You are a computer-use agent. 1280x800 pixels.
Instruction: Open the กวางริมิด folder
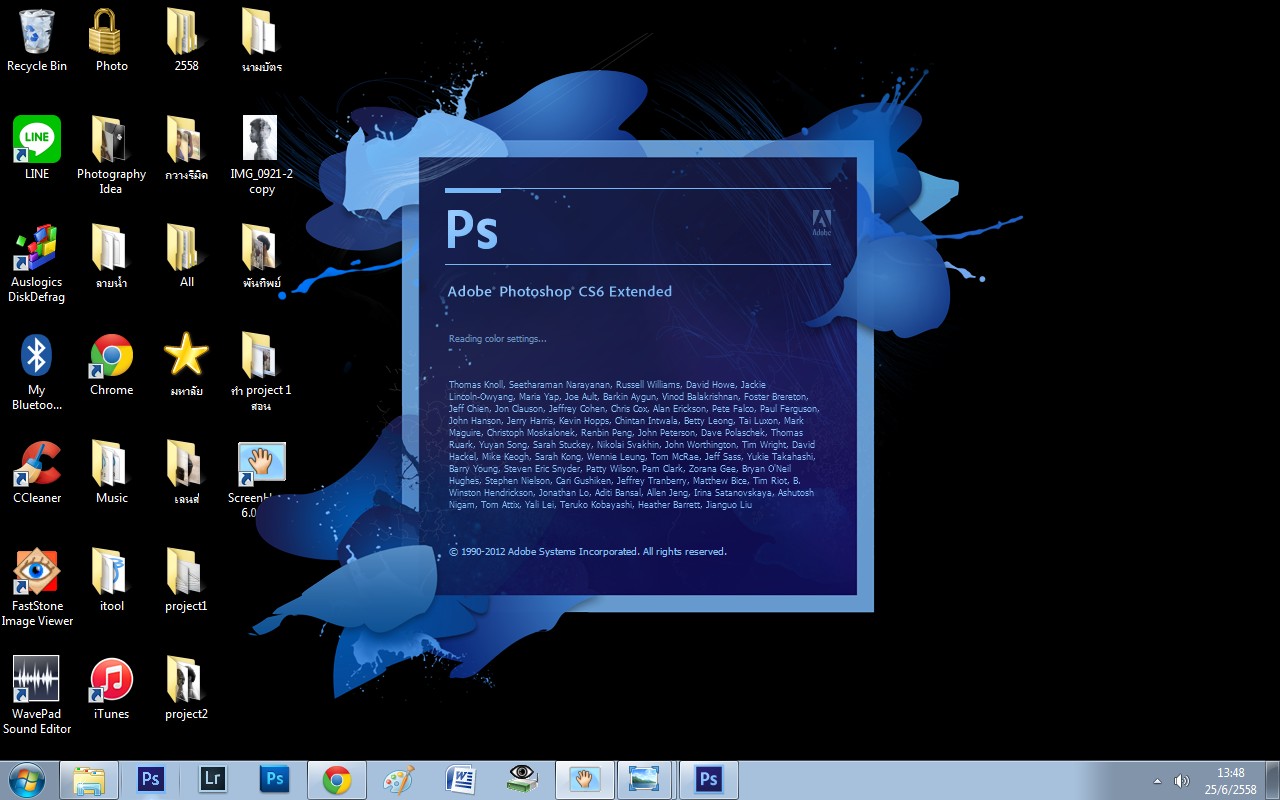click(186, 148)
